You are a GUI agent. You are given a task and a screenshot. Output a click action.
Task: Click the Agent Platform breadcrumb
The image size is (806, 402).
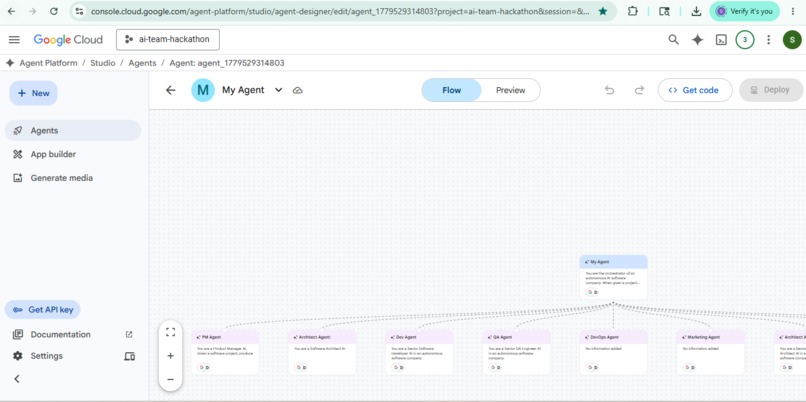[48, 63]
